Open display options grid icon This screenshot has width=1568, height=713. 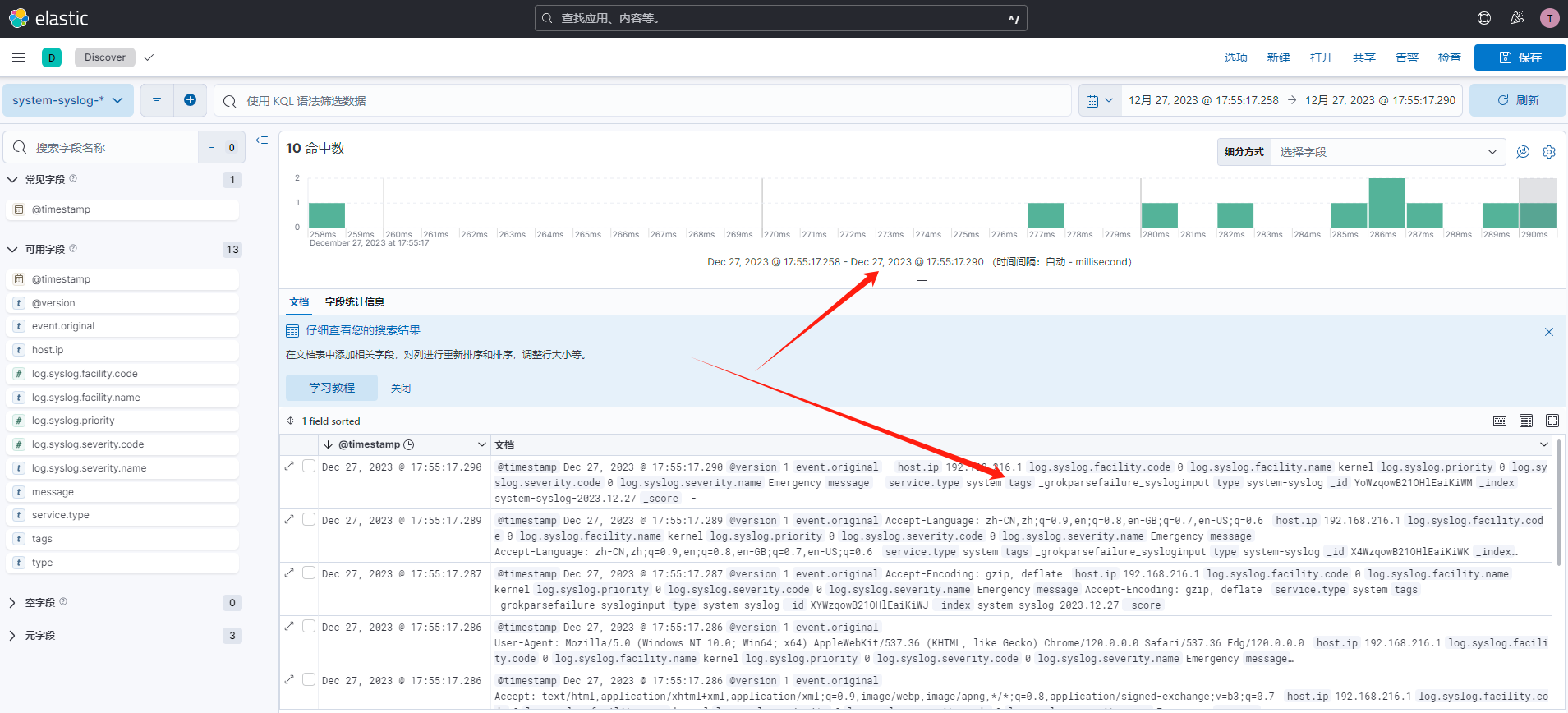coord(1526,421)
